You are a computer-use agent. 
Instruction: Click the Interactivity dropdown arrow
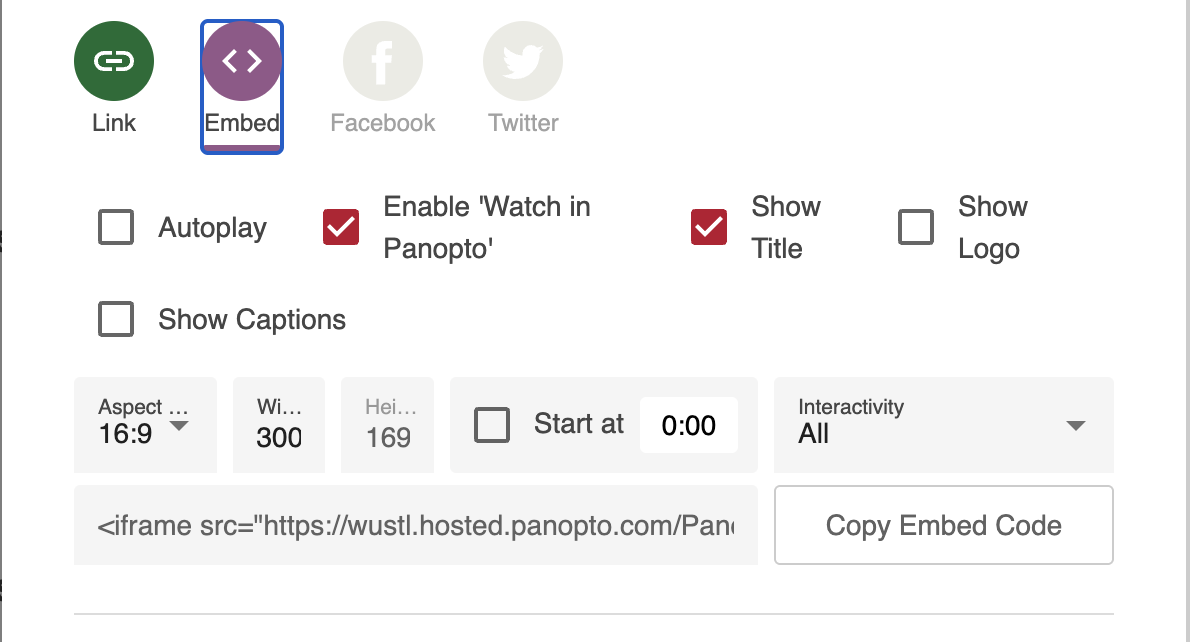[1076, 426]
